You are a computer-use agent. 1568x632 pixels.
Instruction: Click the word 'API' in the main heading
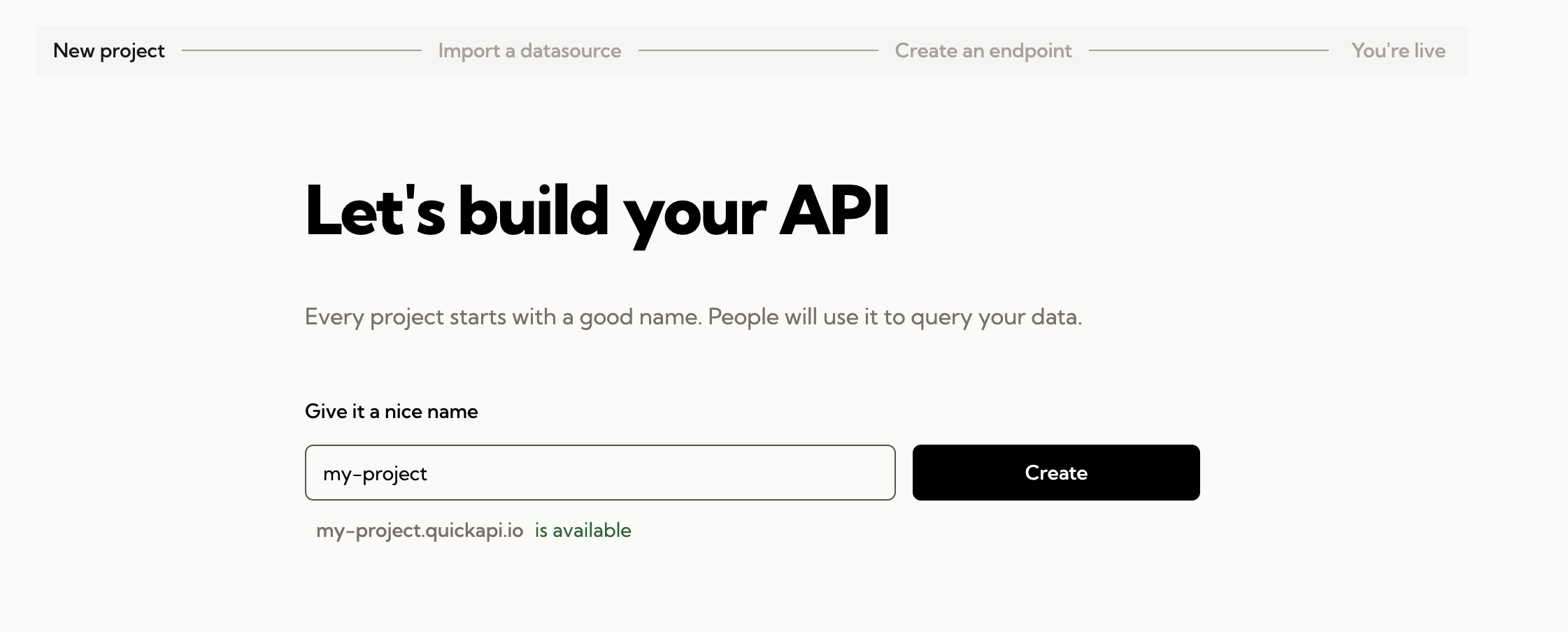click(x=834, y=210)
